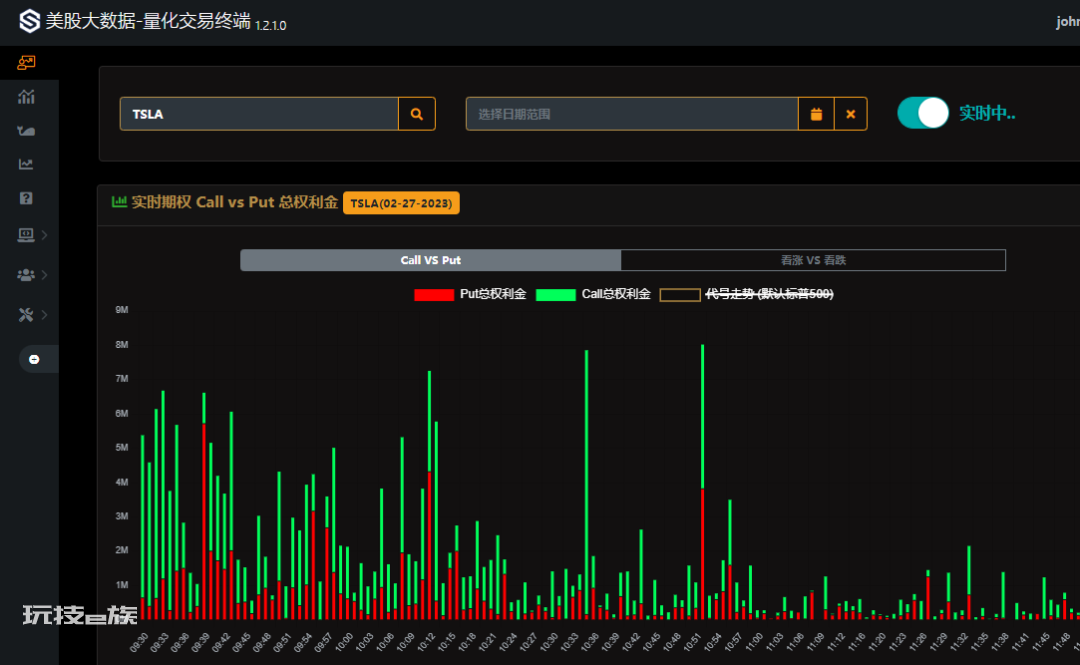The height and width of the screenshot is (665, 1080).
Task: Click the tall green bar at 10:36
Action: tap(586, 482)
